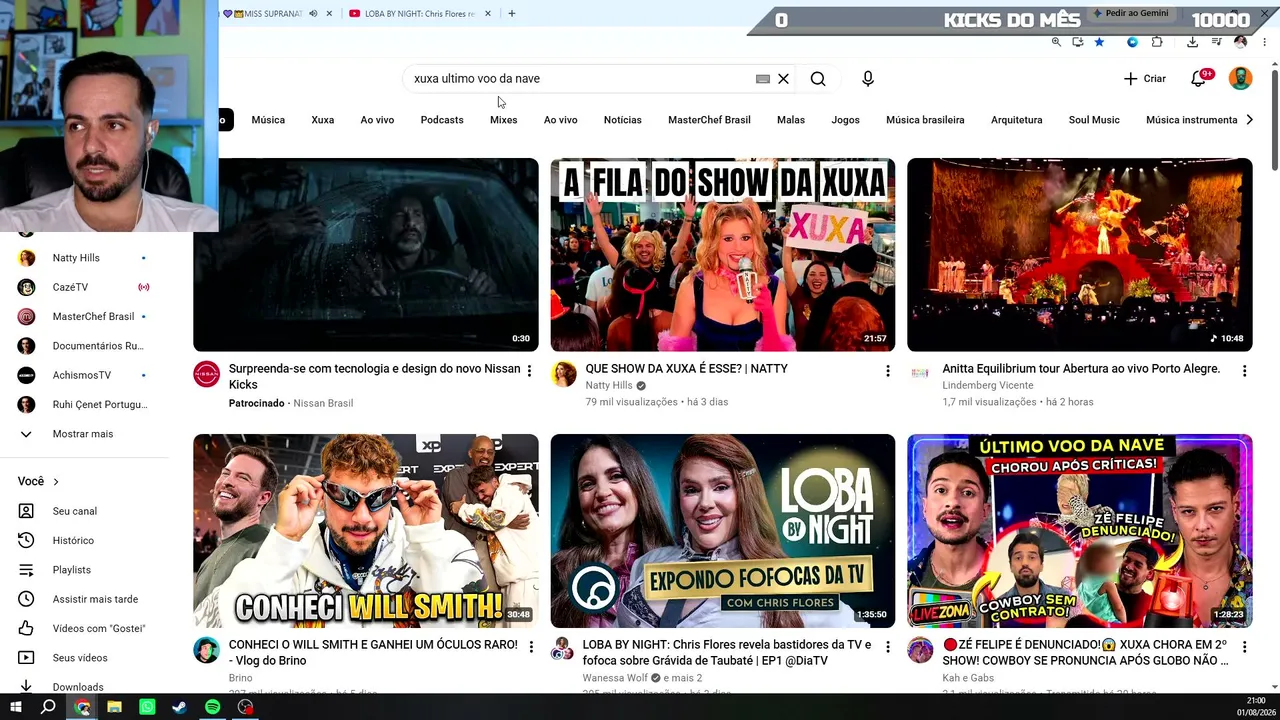This screenshot has width=1280, height=720.
Task: Open options menu for QUE SHOW DA XUXA video
Action: click(x=887, y=371)
